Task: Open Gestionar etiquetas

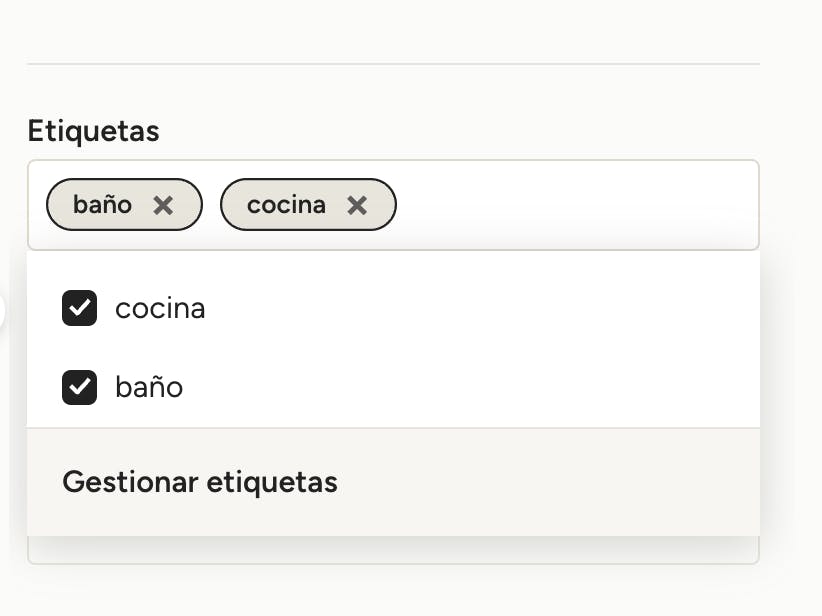Action: [x=200, y=482]
